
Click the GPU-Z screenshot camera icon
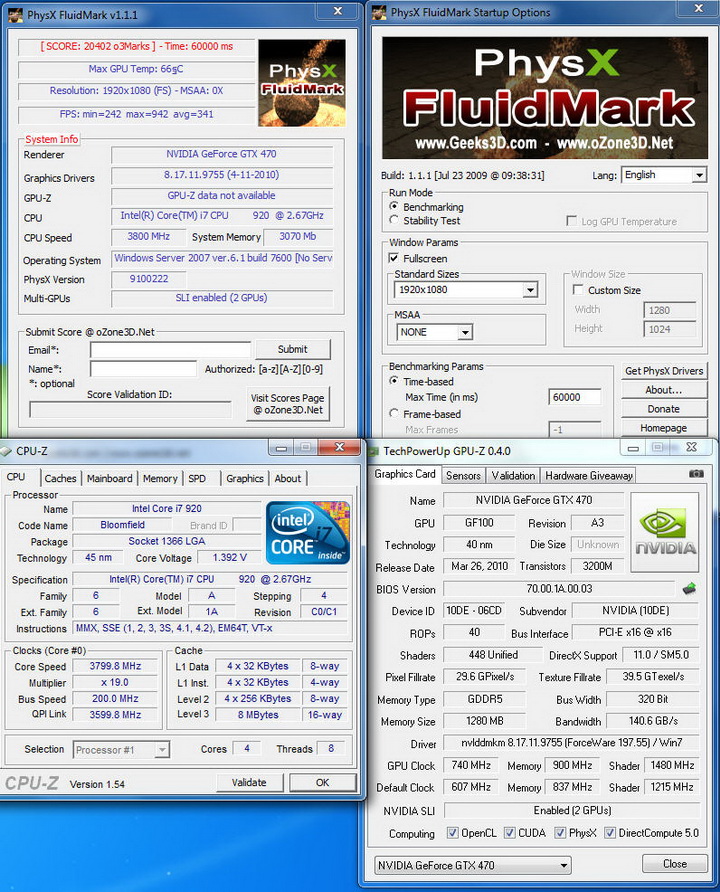pos(696,474)
